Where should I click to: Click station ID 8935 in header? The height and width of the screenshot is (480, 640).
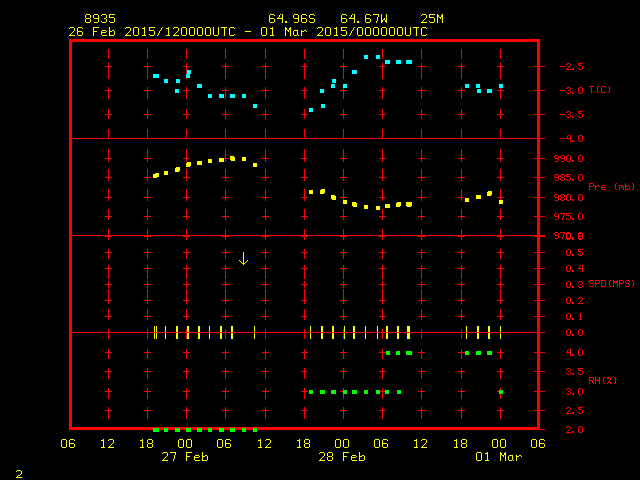(100, 19)
